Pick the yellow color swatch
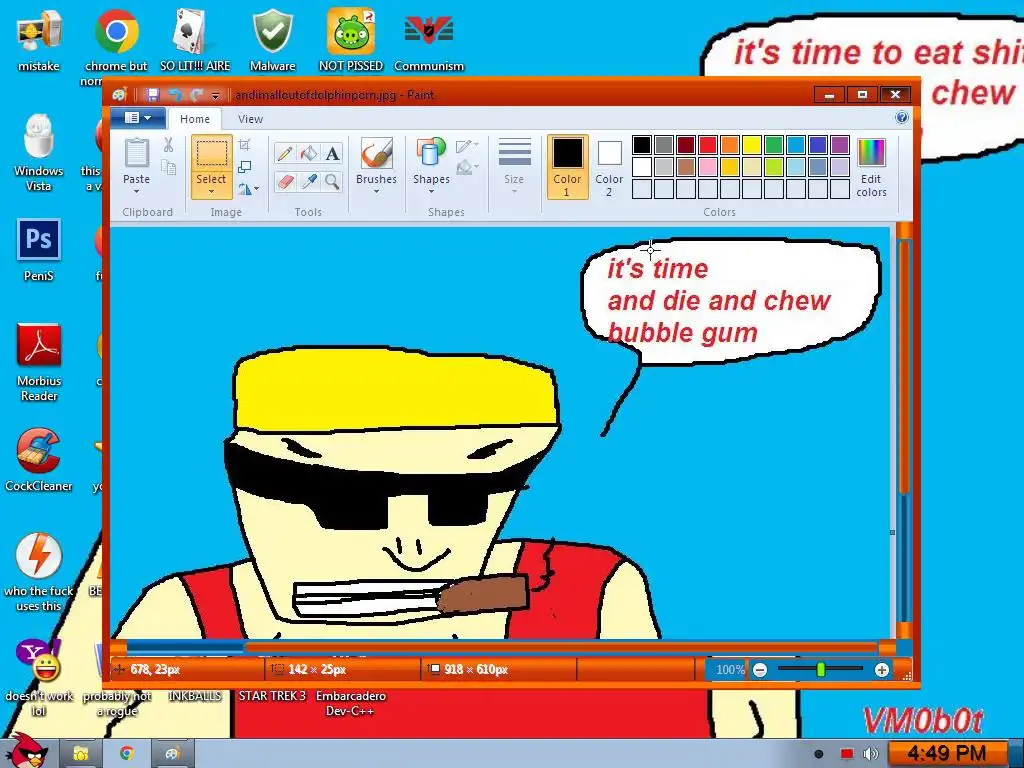 751,144
